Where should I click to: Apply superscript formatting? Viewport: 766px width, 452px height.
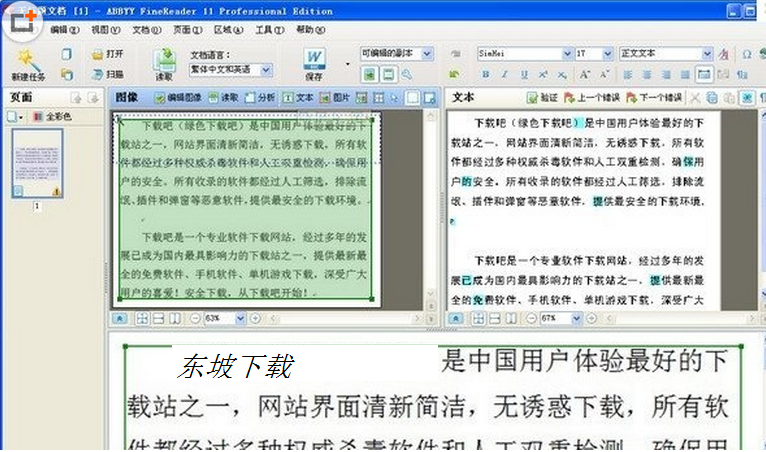tap(543, 74)
